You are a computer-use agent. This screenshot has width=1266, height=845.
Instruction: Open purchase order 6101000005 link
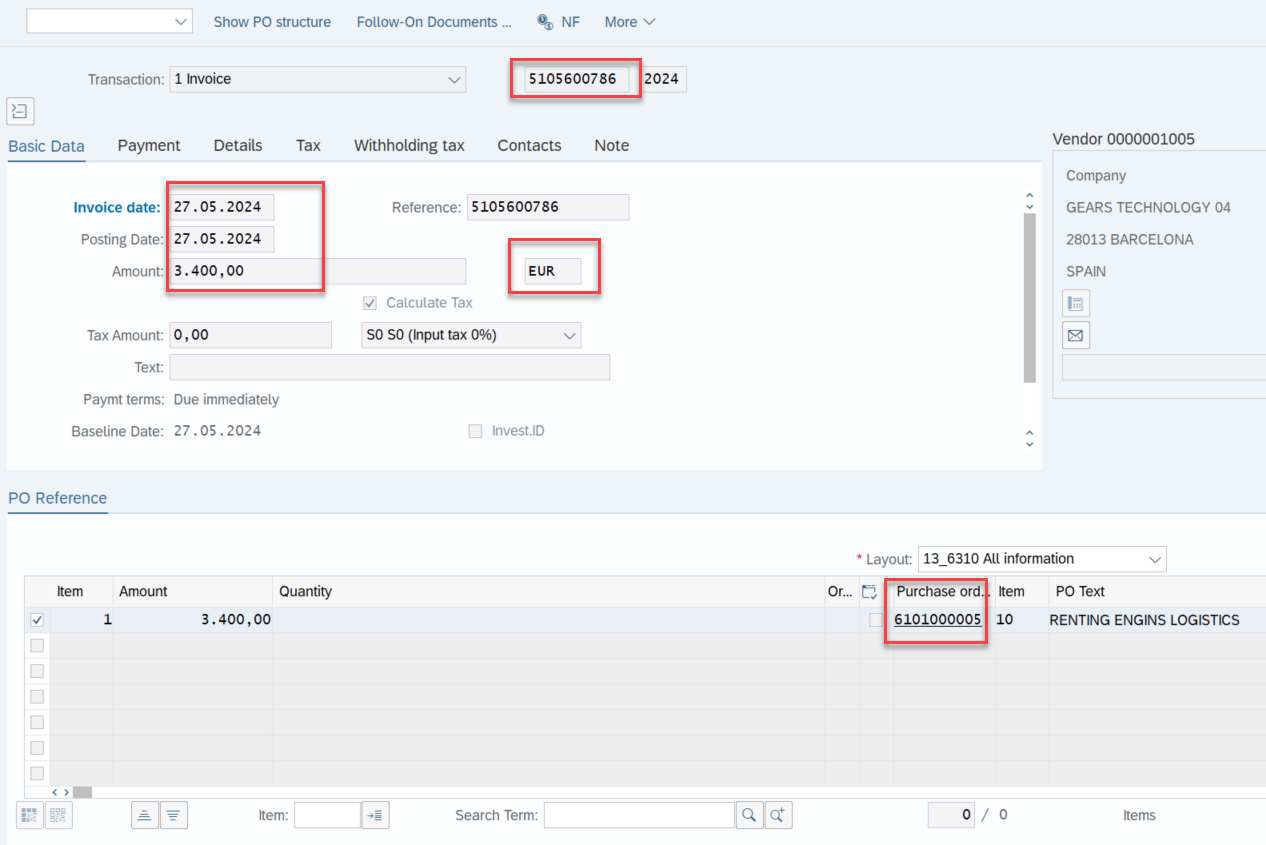coord(937,619)
